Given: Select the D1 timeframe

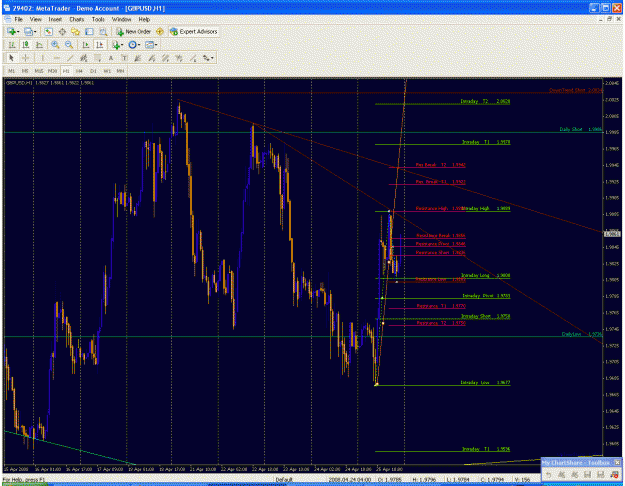Looking at the screenshot, I should click(x=93, y=71).
